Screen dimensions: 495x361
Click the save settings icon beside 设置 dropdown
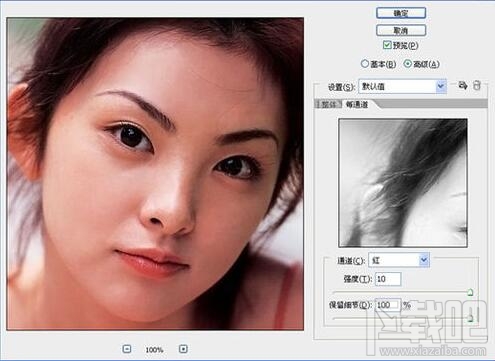[462, 85]
